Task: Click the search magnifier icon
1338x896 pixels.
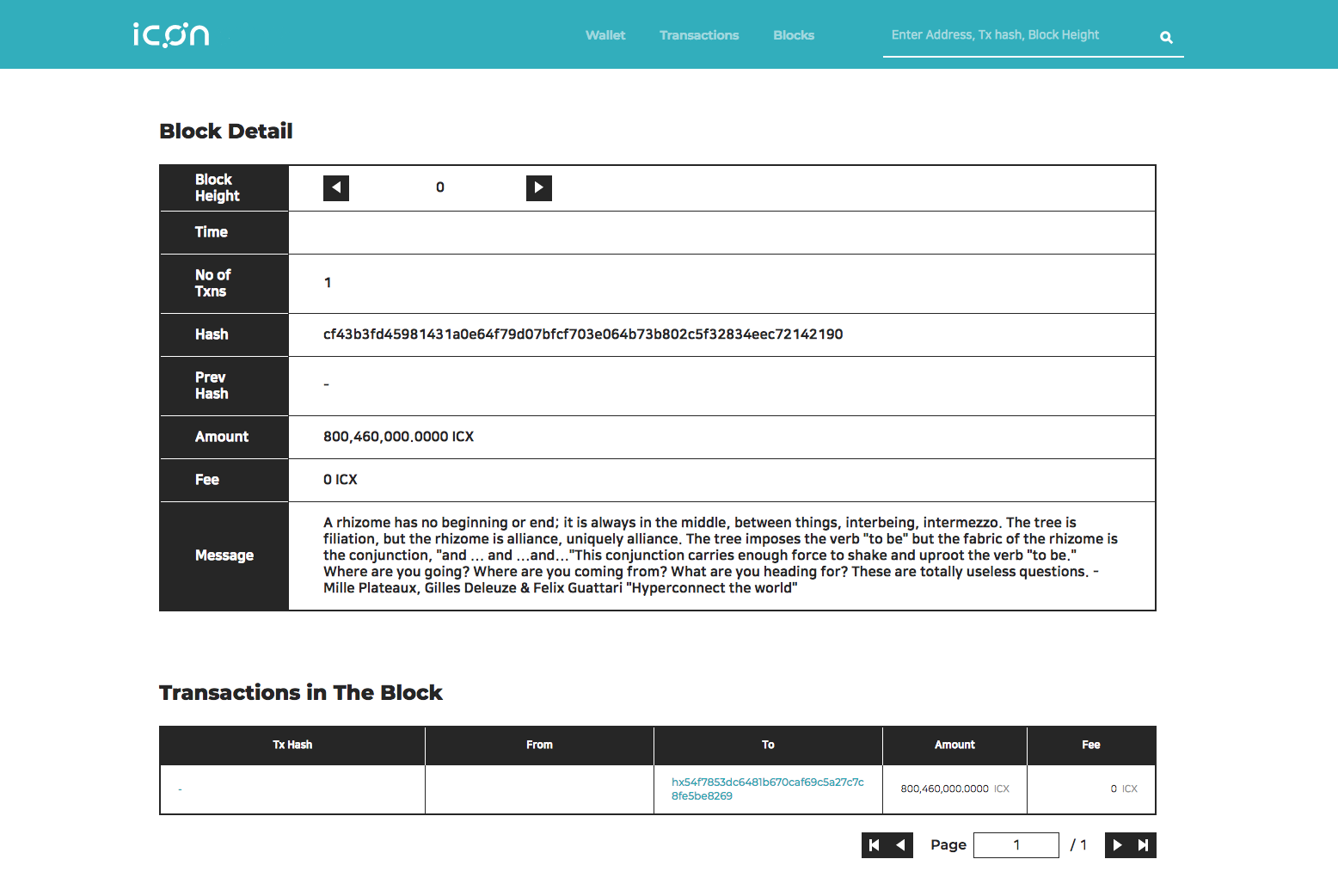Action: coord(1166,37)
